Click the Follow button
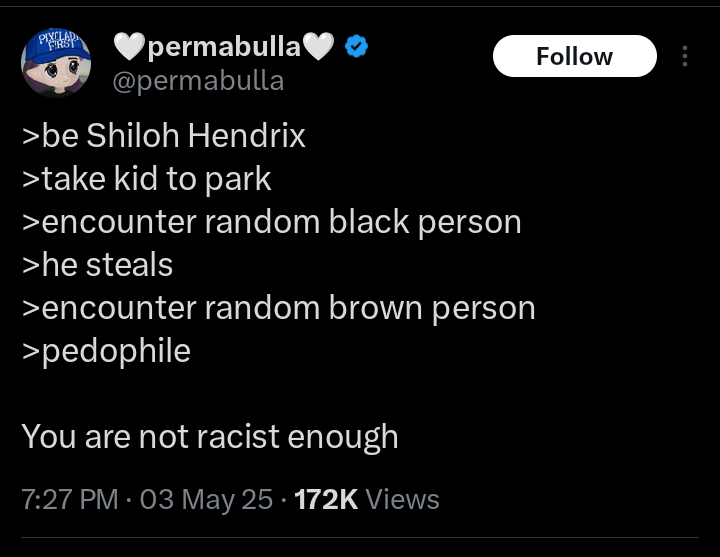This screenshot has height=557, width=720. pos(574,57)
